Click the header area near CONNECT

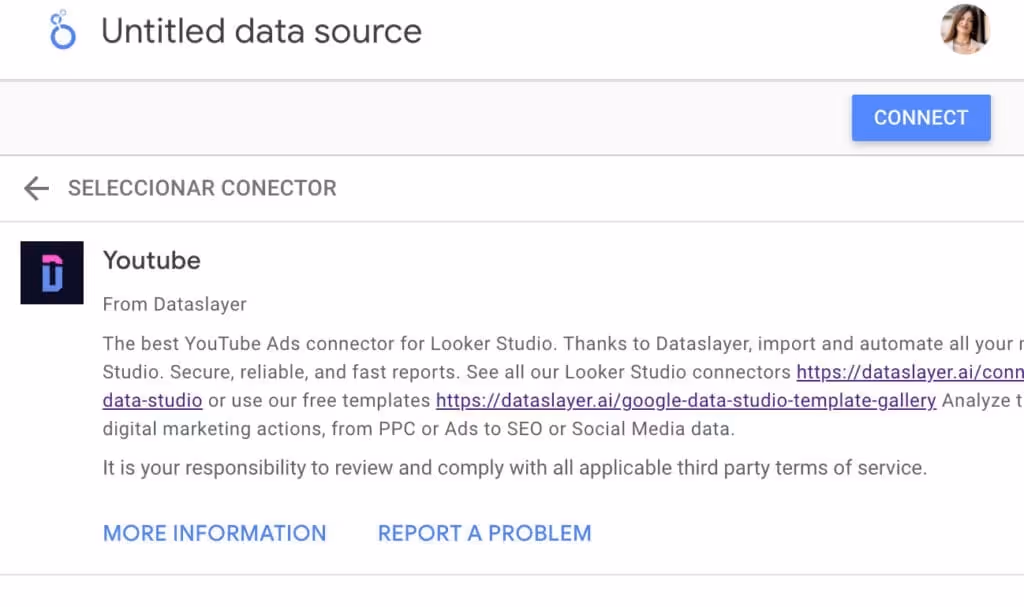tap(920, 117)
